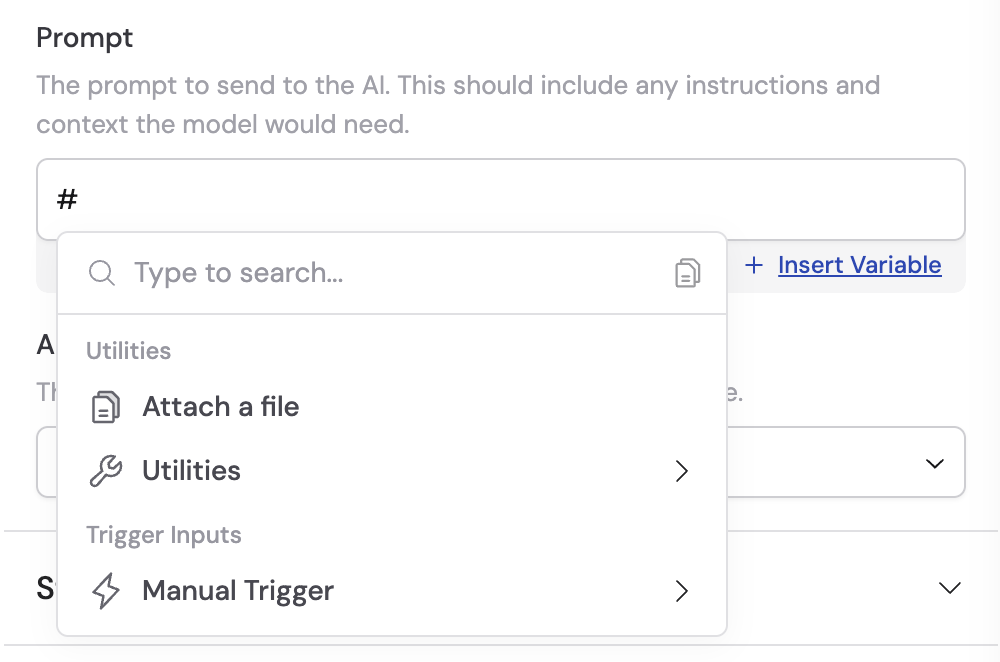Click the wrench icon next to Utilities
Viewport: 1000px width, 662px height.
[x=105, y=470]
